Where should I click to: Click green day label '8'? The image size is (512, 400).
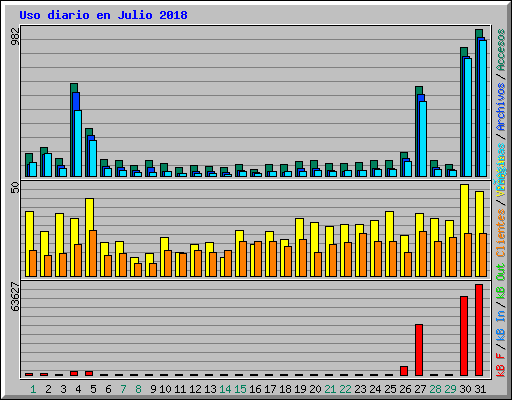[x=138, y=389]
